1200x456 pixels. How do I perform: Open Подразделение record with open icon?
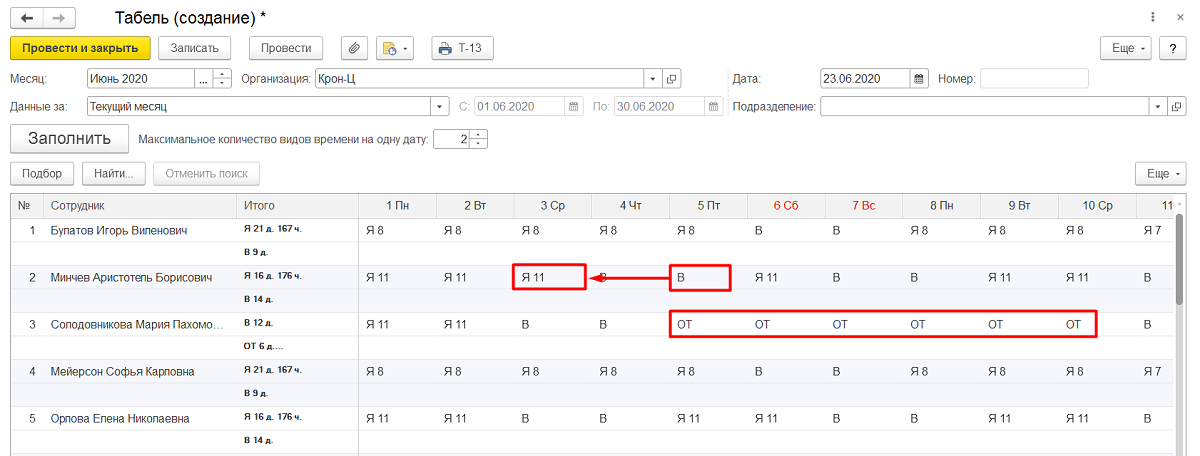click(x=1176, y=106)
